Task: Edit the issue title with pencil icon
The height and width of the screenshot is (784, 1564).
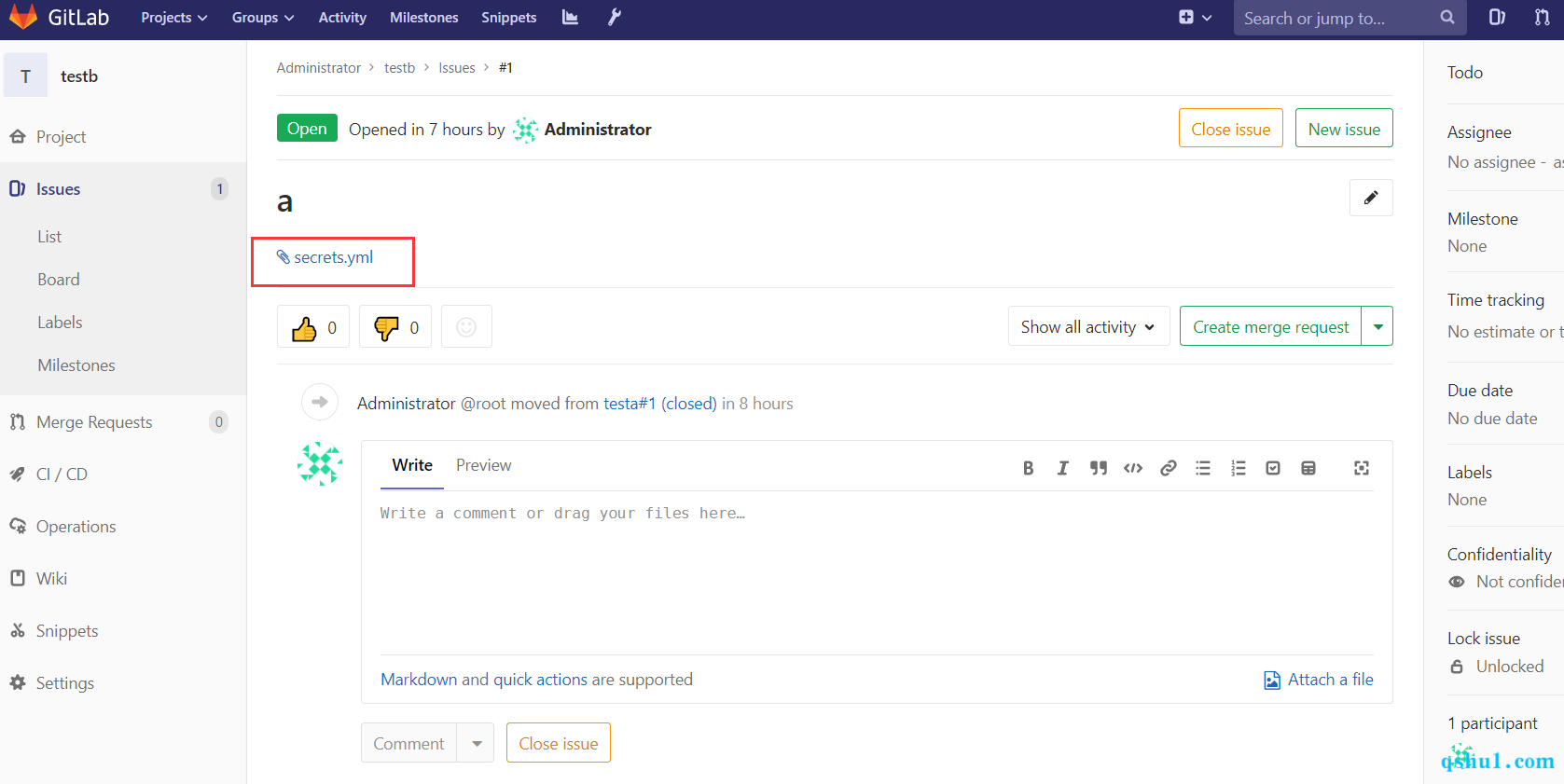Action: [1371, 198]
